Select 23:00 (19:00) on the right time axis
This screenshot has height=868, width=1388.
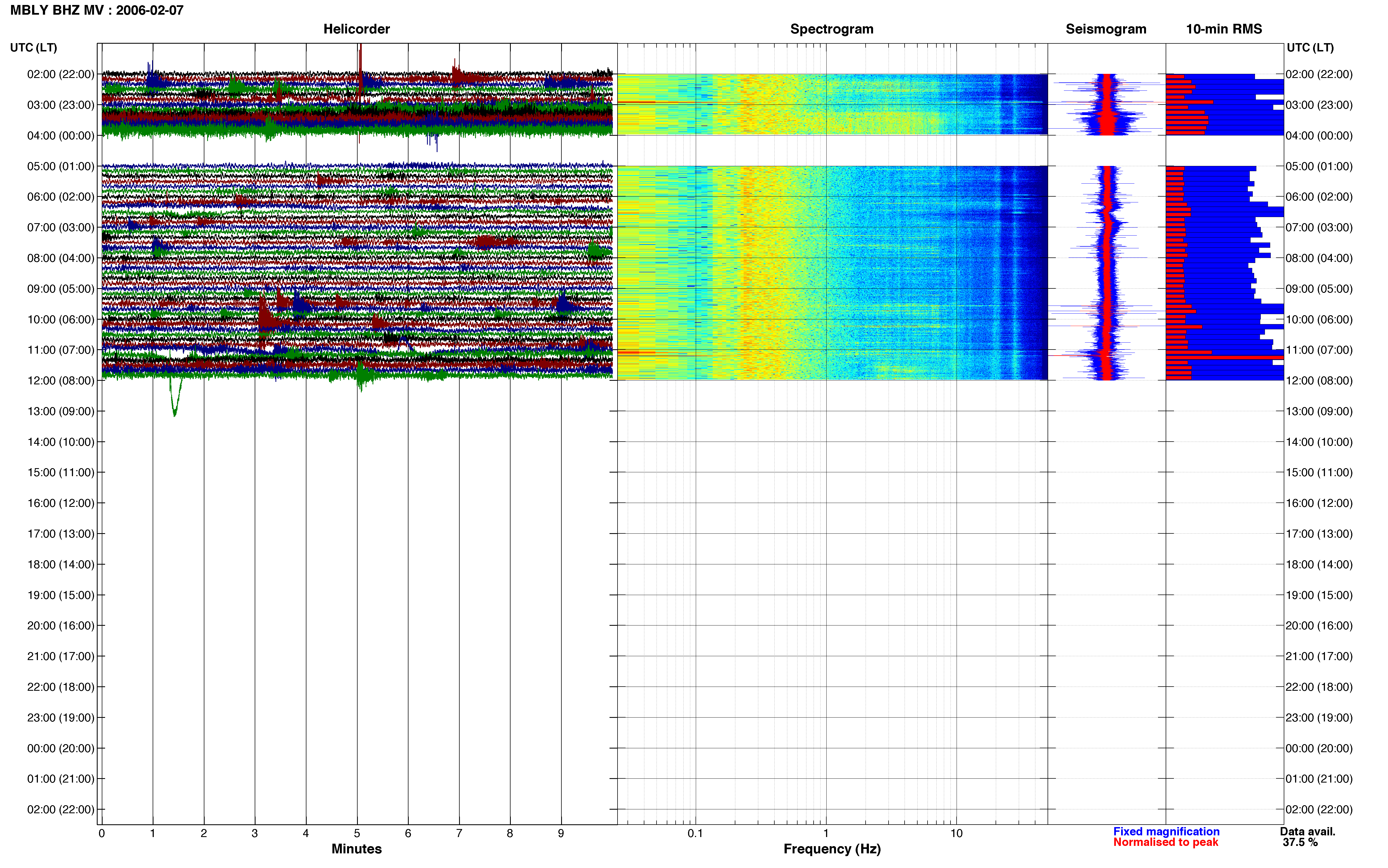1319,718
